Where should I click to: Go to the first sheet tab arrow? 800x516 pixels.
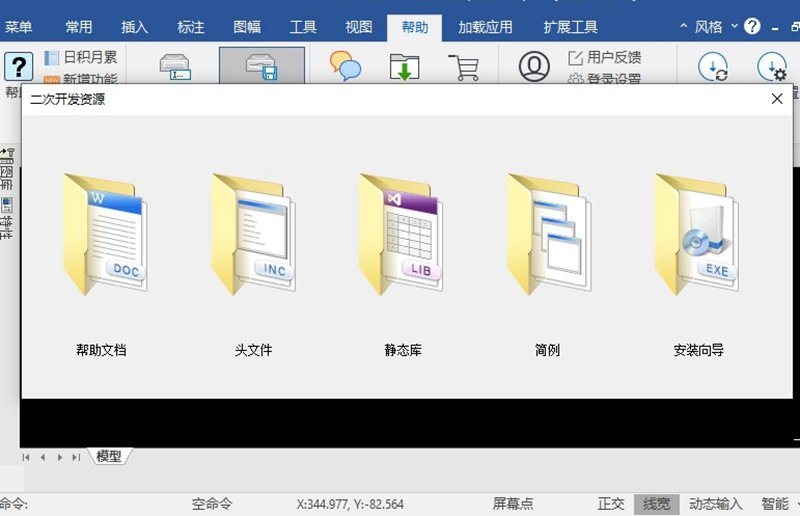(26, 457)
